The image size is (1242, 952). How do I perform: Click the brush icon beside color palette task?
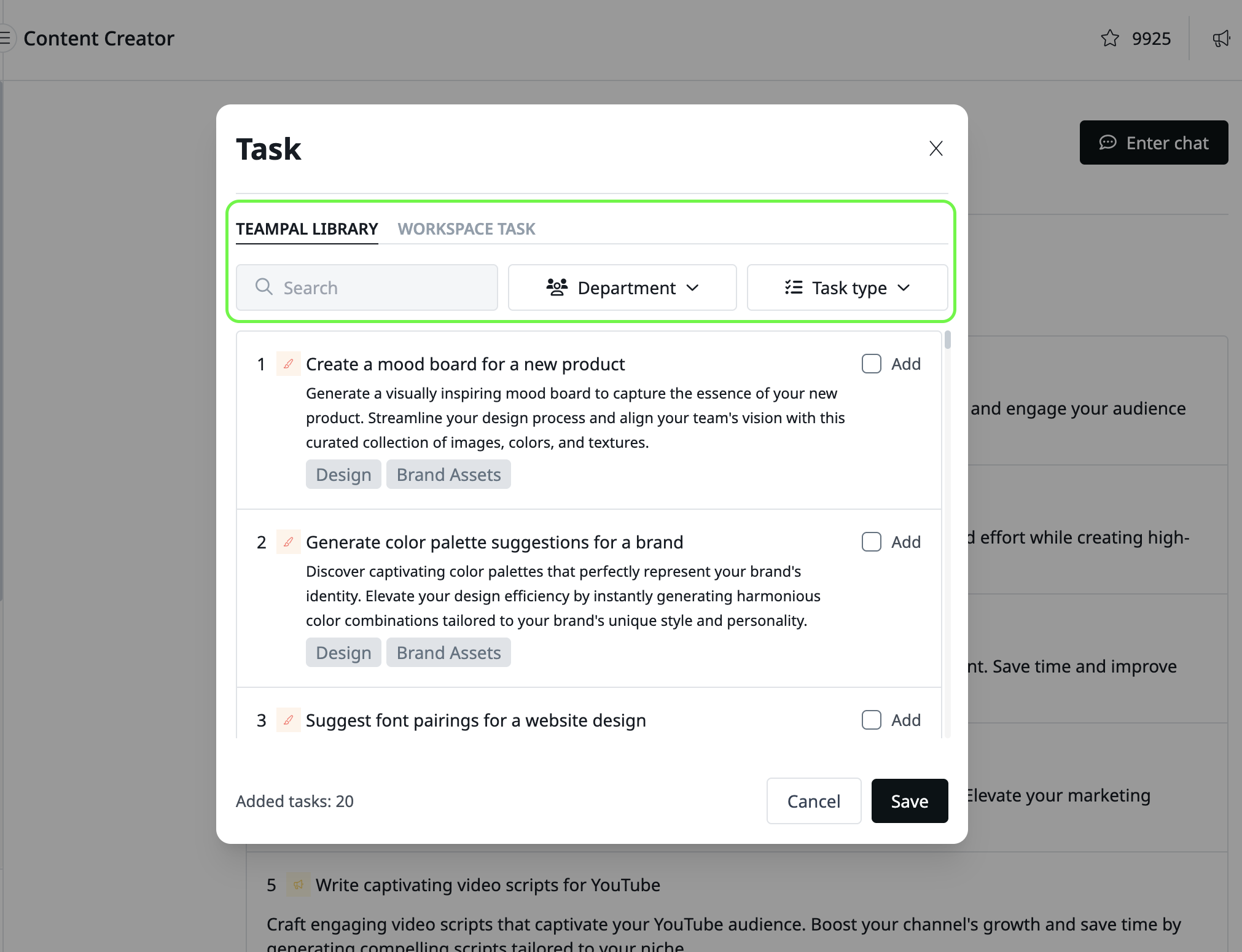click(x=288, y=542)
